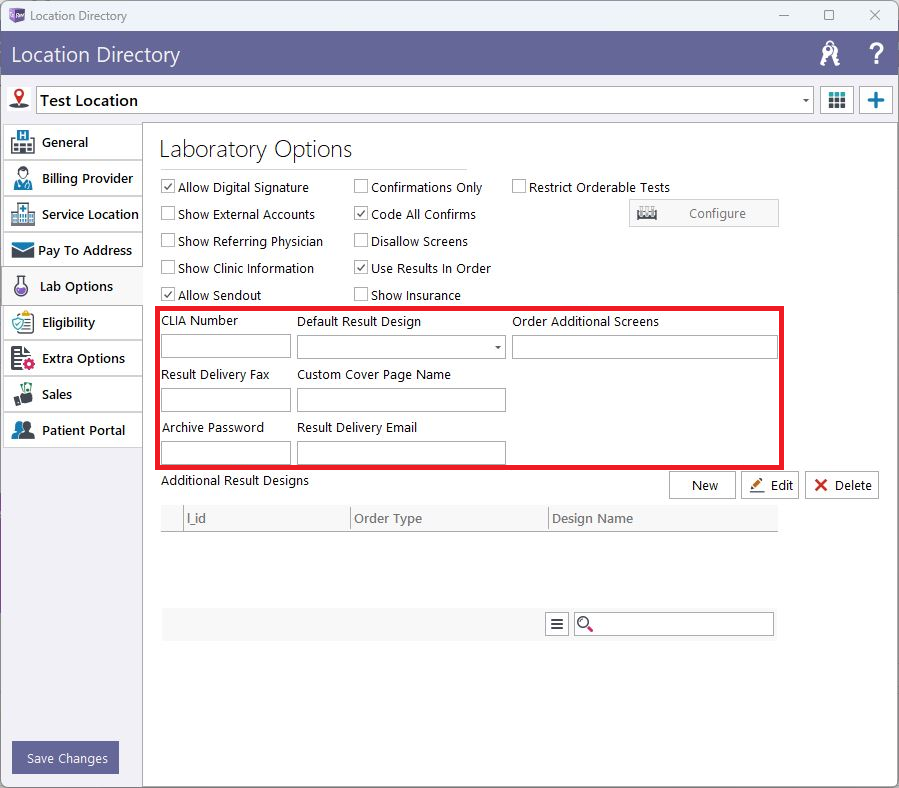Check Confirmations Only
This screenshot has width=899, height=788.
pyautogui.click(x=361, y=186)
